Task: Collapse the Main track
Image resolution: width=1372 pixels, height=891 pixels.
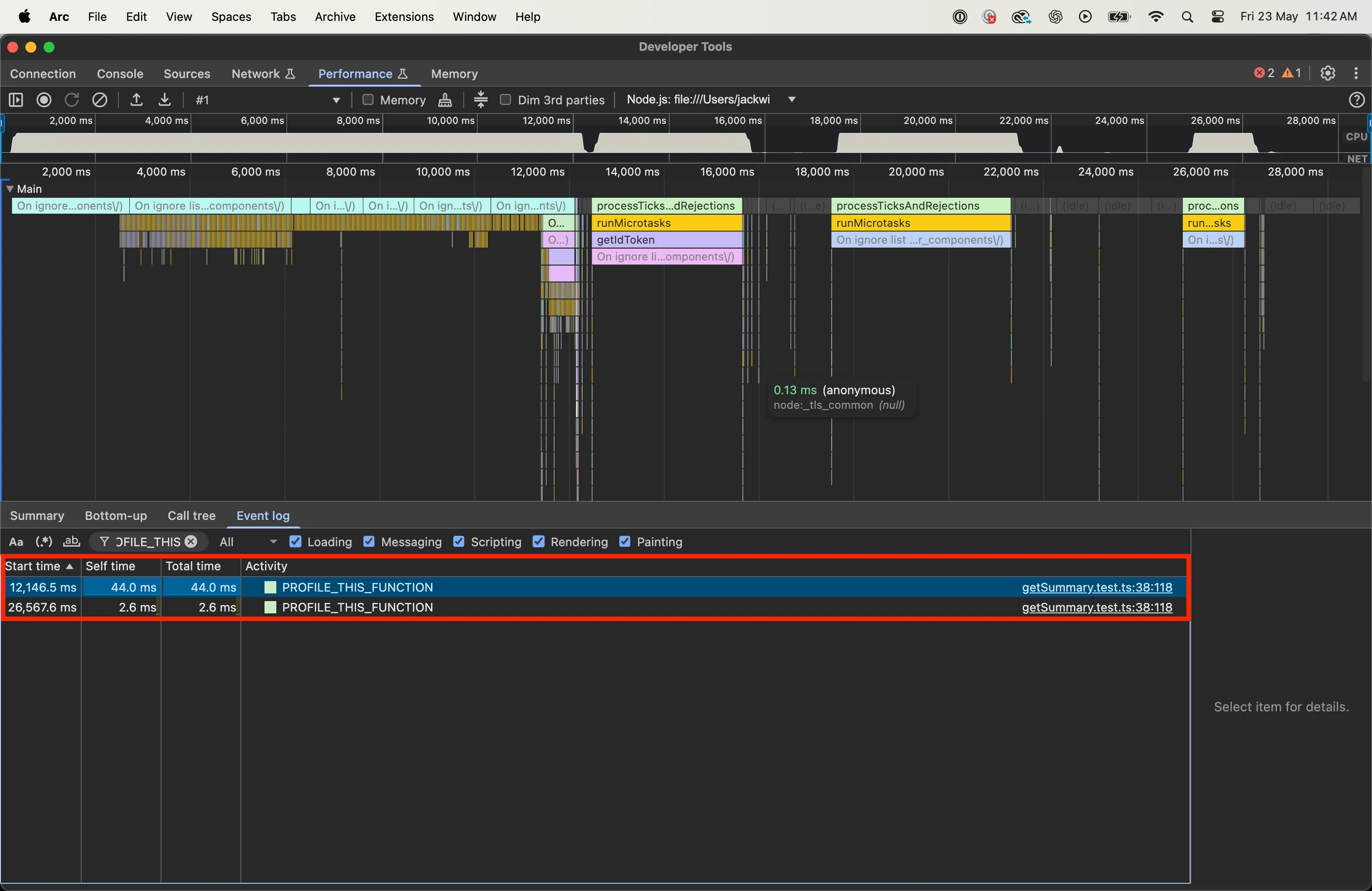Action: pos(10,188)
